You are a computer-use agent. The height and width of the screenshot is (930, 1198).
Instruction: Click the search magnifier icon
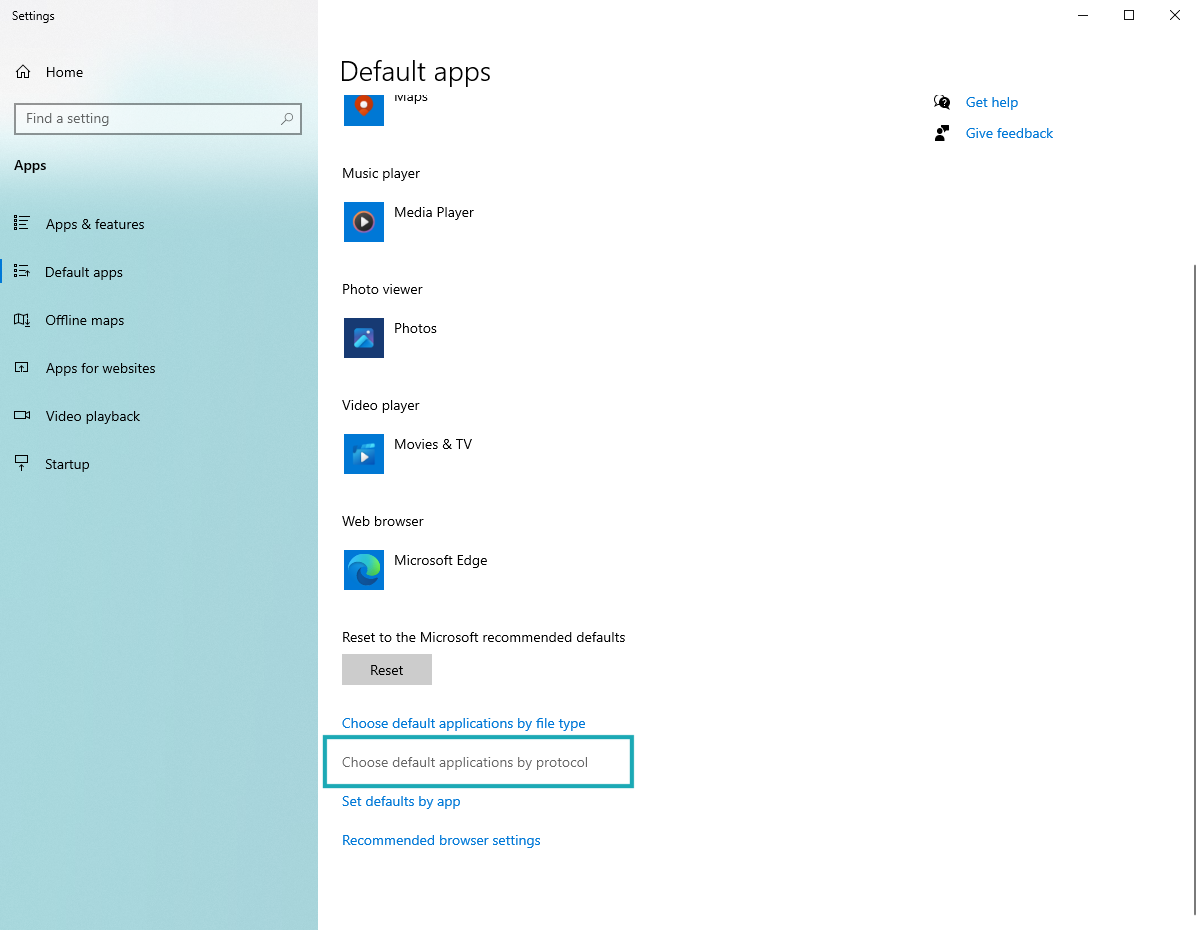(287, 118)
